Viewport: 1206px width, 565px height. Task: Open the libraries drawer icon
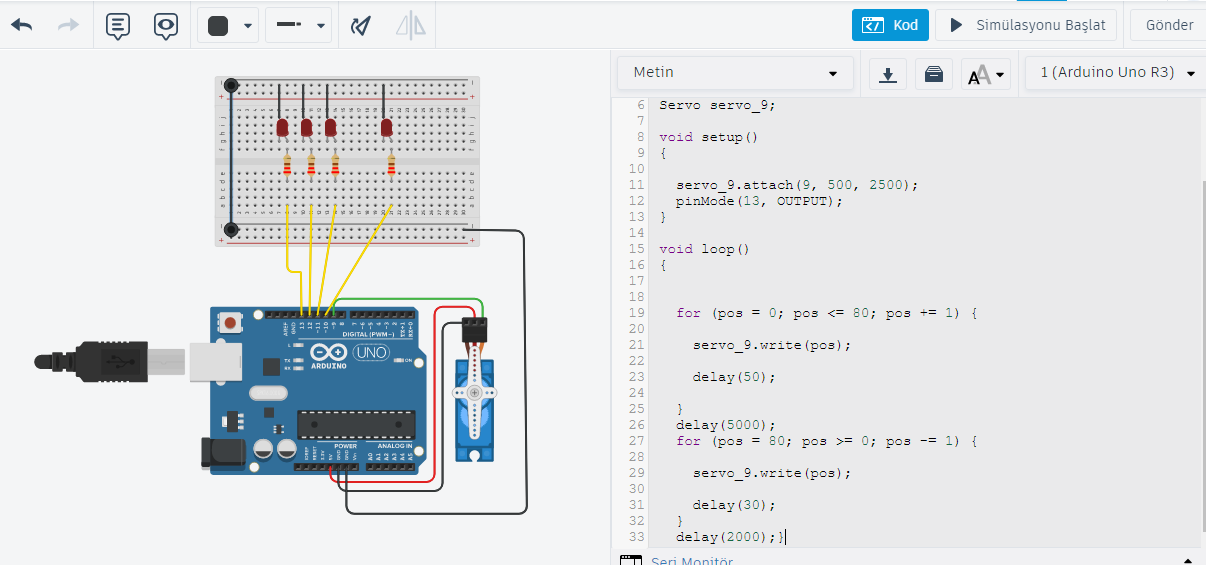point(933,74)
